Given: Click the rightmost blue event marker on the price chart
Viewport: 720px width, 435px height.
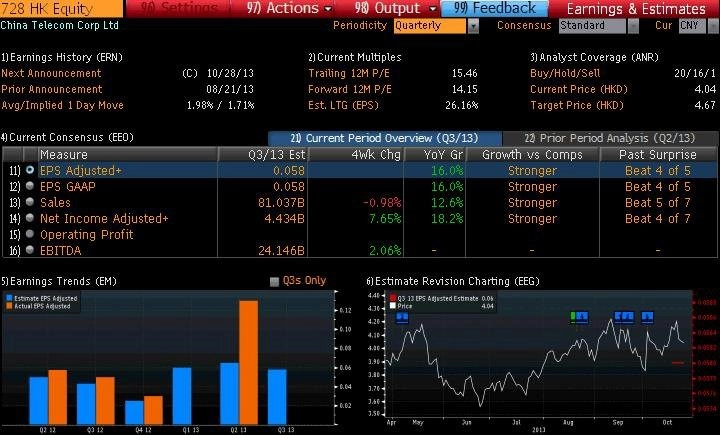Looking at the screenshot, I should [x=647, y=316].
